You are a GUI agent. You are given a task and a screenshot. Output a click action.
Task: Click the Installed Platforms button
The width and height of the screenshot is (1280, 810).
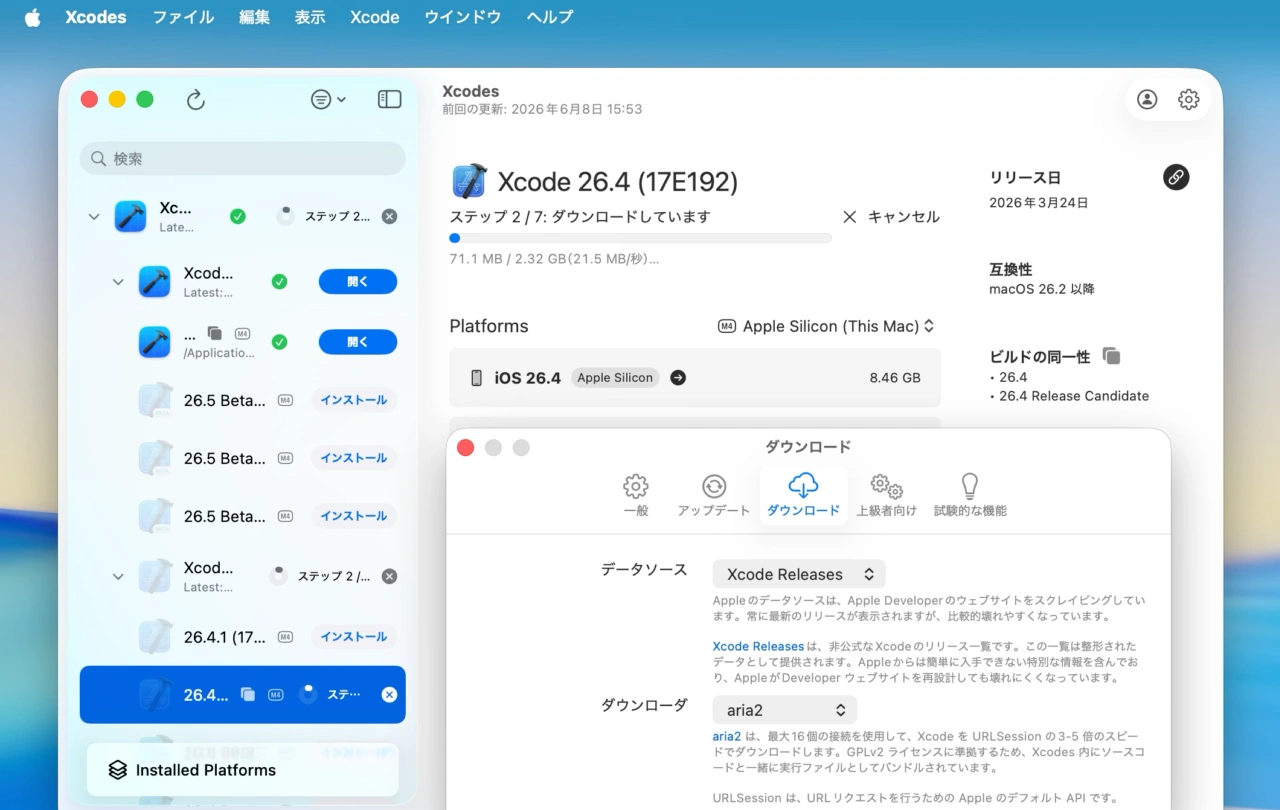click(243, 770)
